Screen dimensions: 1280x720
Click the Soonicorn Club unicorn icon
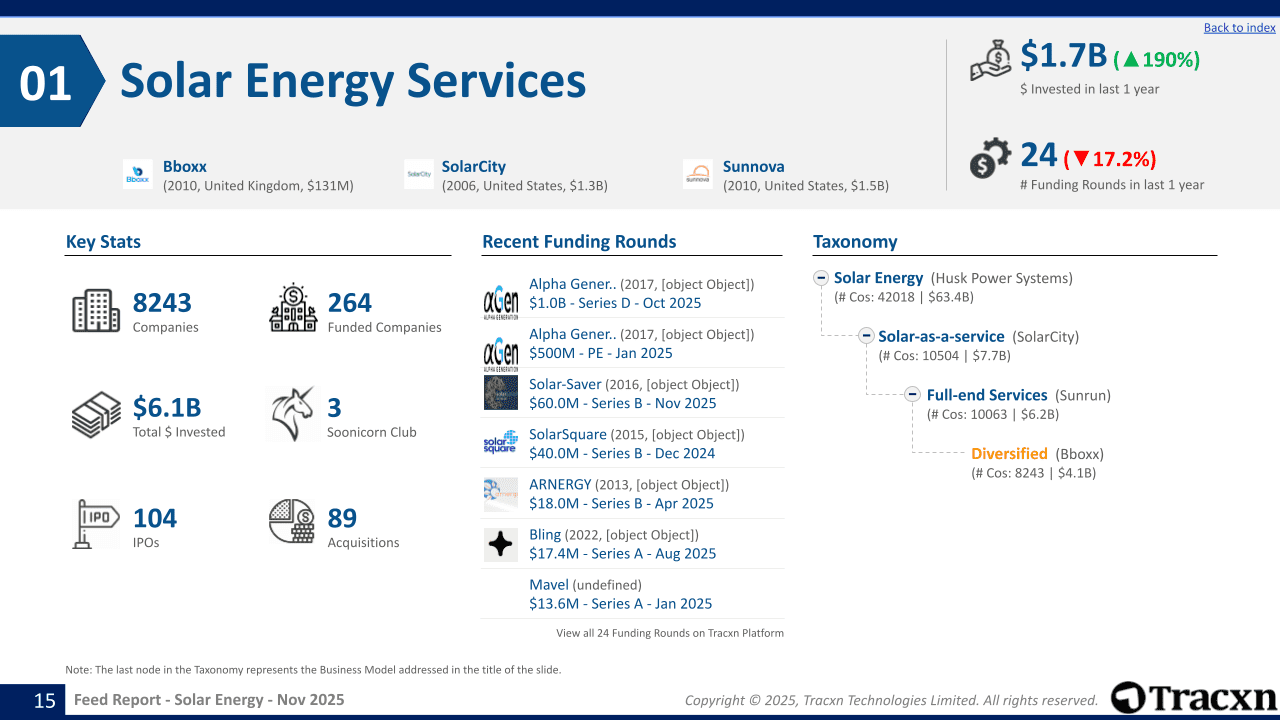click(x=293, y=414)
